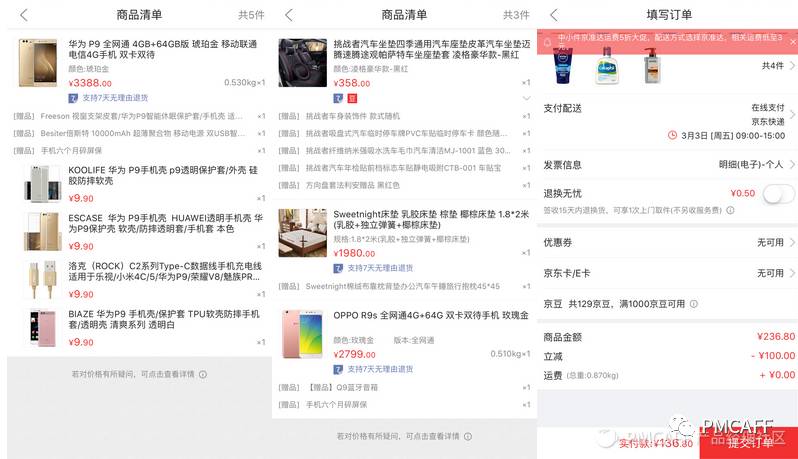
Task: Expand the 共4件 product thumbnails list
Action: point(778,66)
